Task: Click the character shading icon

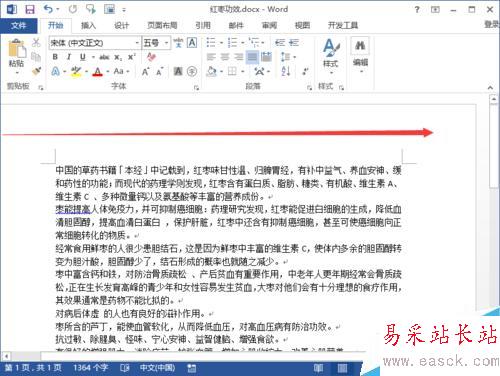Action: [178, 71]
